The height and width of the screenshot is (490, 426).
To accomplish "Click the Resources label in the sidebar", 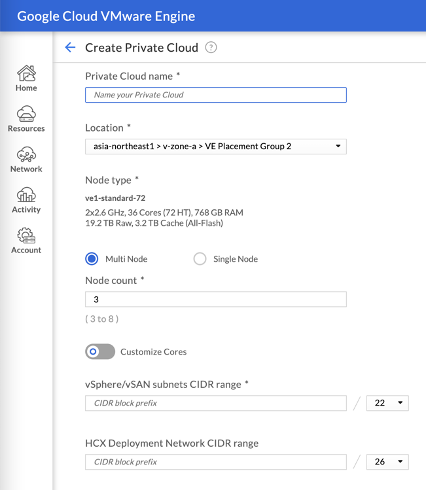I will (26, 128).
